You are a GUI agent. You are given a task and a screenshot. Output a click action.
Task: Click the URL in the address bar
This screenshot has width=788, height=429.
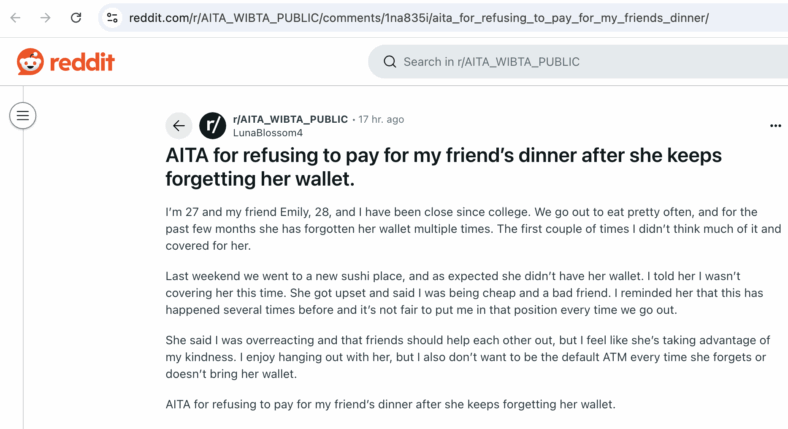point(419,18)
